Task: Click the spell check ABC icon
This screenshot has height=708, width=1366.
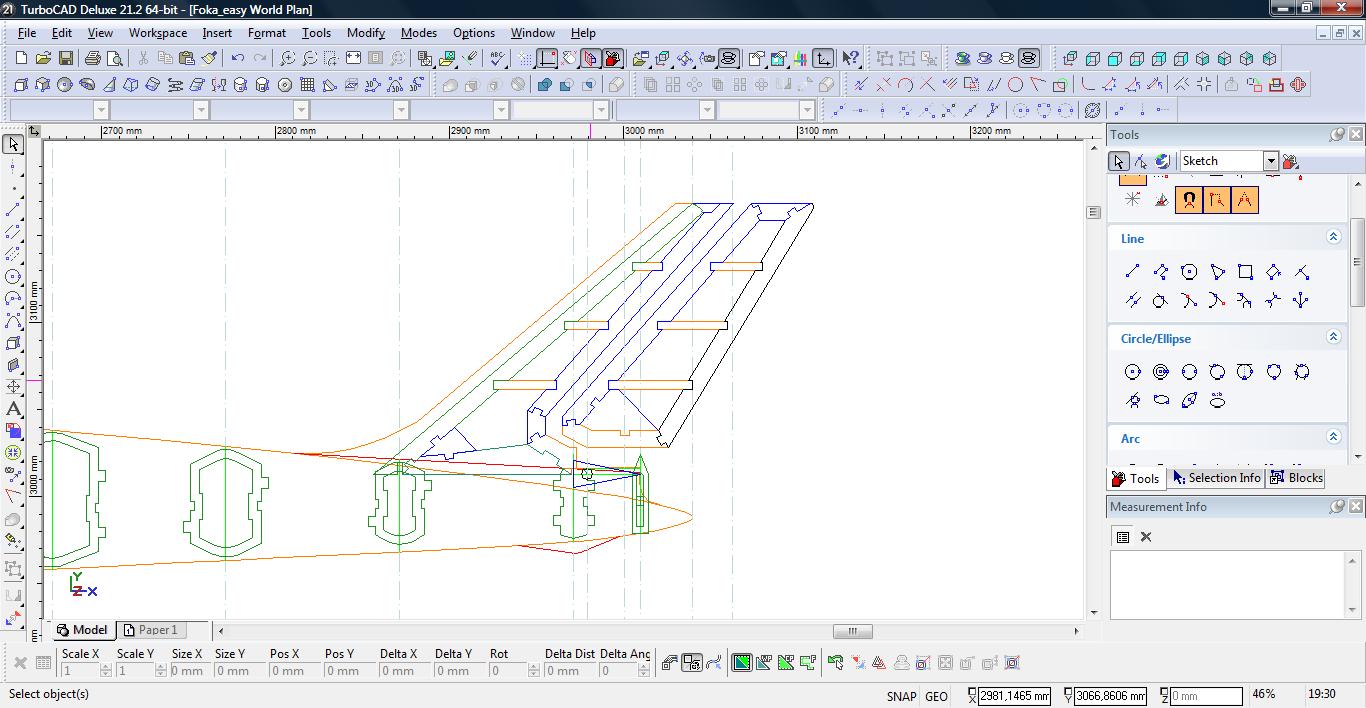Action: (x=497, y=59)
